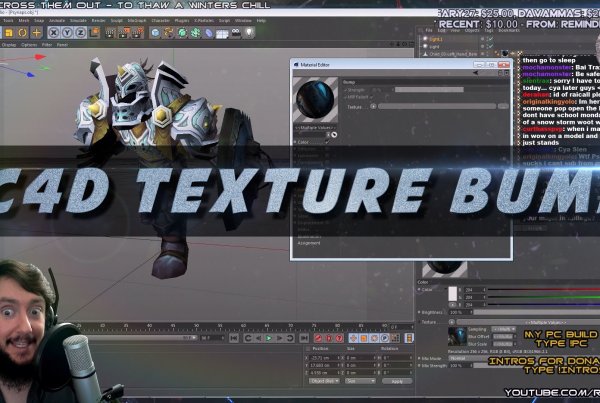Adjust Bump Strength slider in Material Editor
Image resolution: width=600 pixels, height=403 pixels.
429,90
